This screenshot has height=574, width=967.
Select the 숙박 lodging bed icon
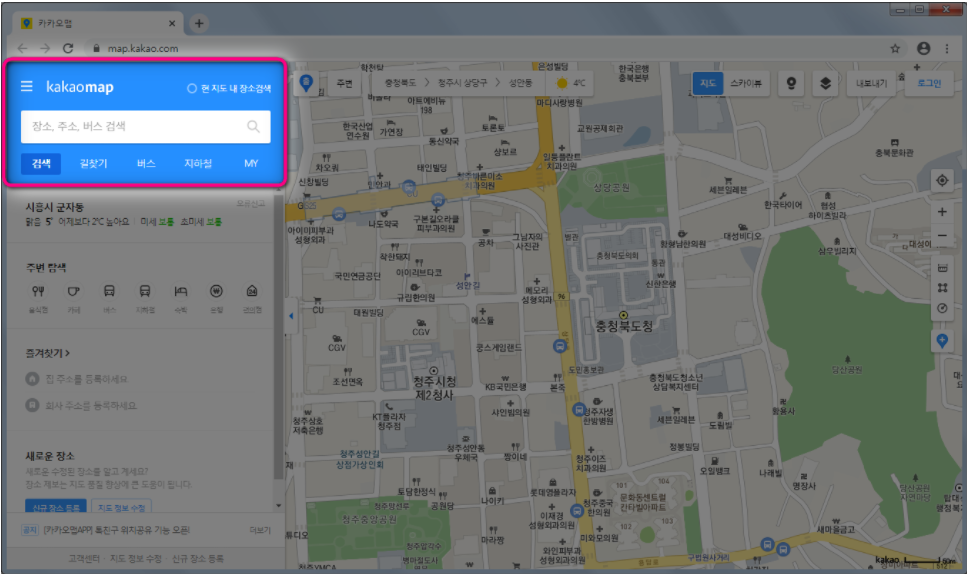[x=181, y=291]
